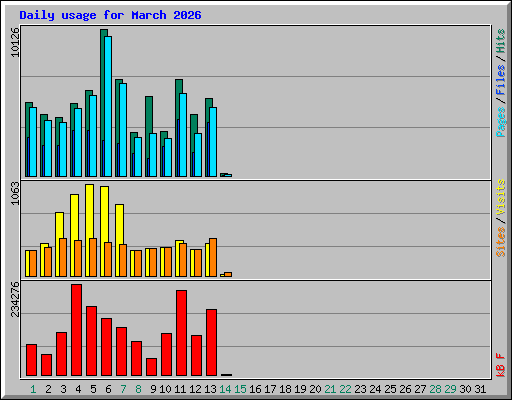Click the 10126 axis value
The width and height of the screenshot is (512, 400).
coord(15,42)
